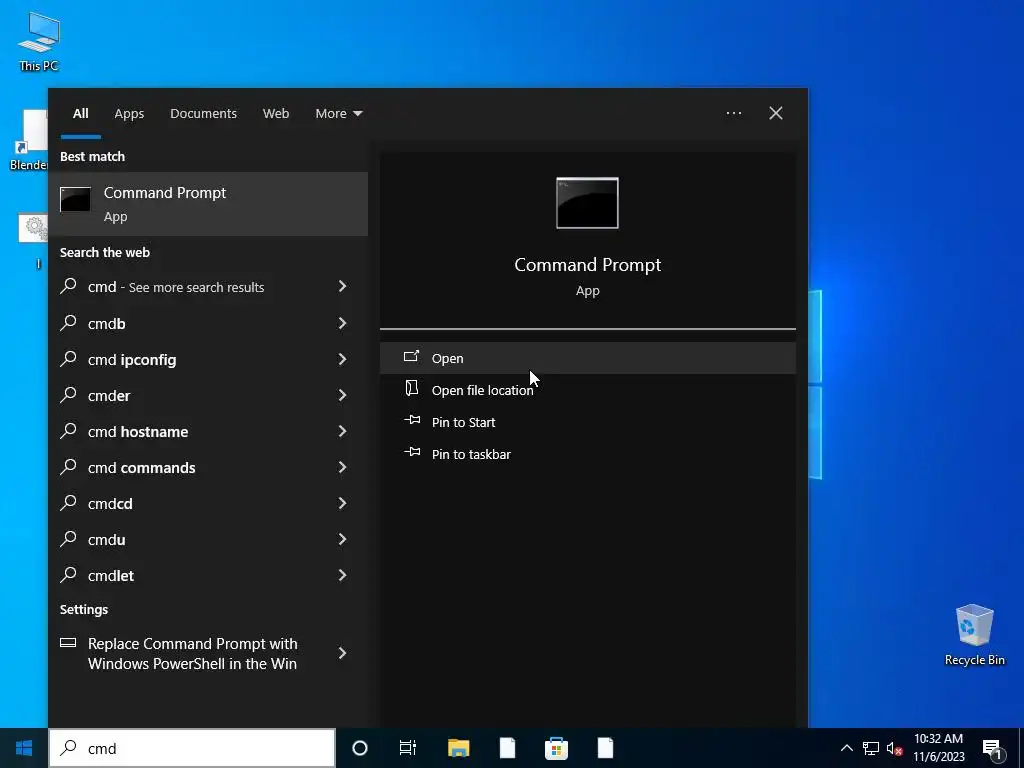Expand the arrow next to 'cmd ipconfig'
1024x768 pixels.
click(342, 359)
